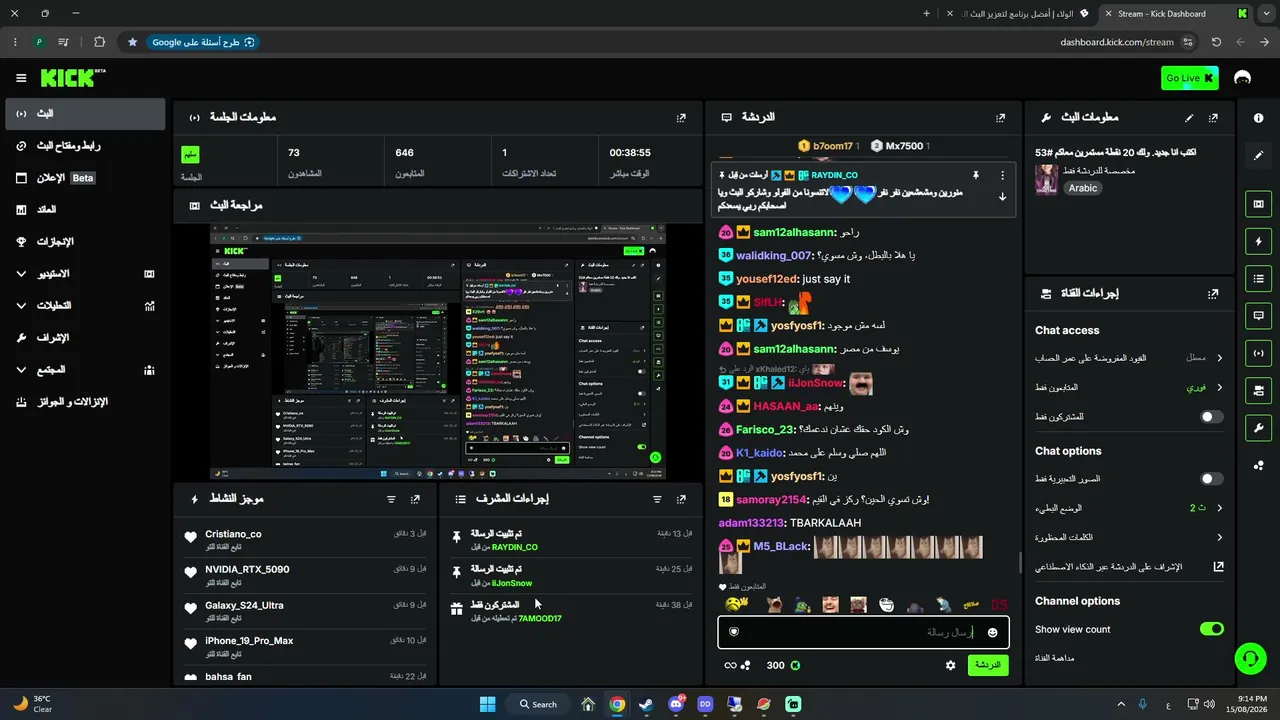Open the emoji picker in chat input

992,632
